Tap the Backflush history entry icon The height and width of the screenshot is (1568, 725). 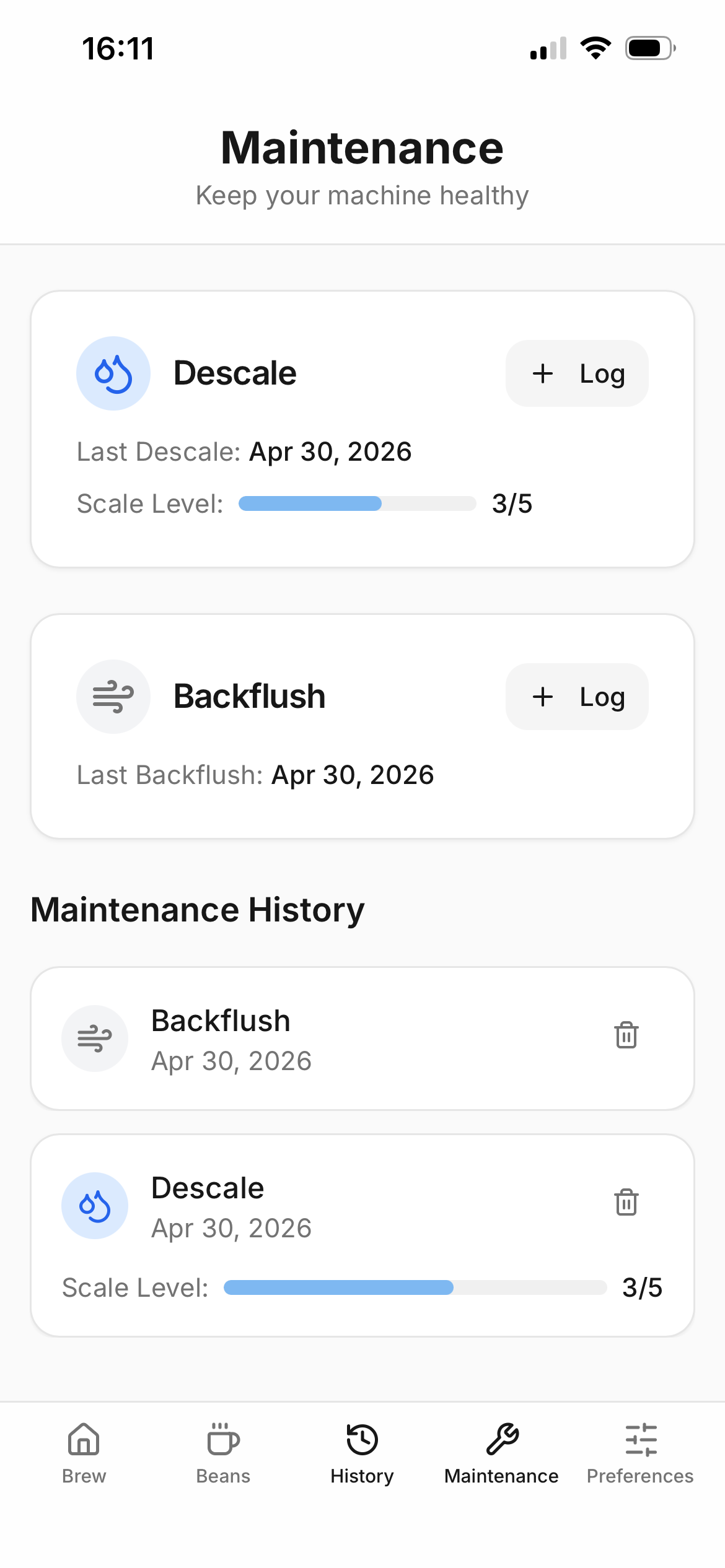point(95,1039)
